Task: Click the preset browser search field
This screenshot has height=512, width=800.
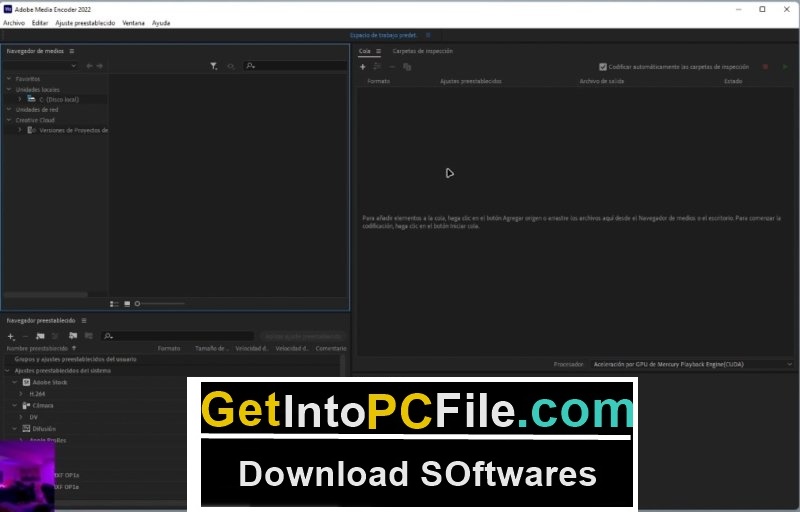Action: click(178, 336)
